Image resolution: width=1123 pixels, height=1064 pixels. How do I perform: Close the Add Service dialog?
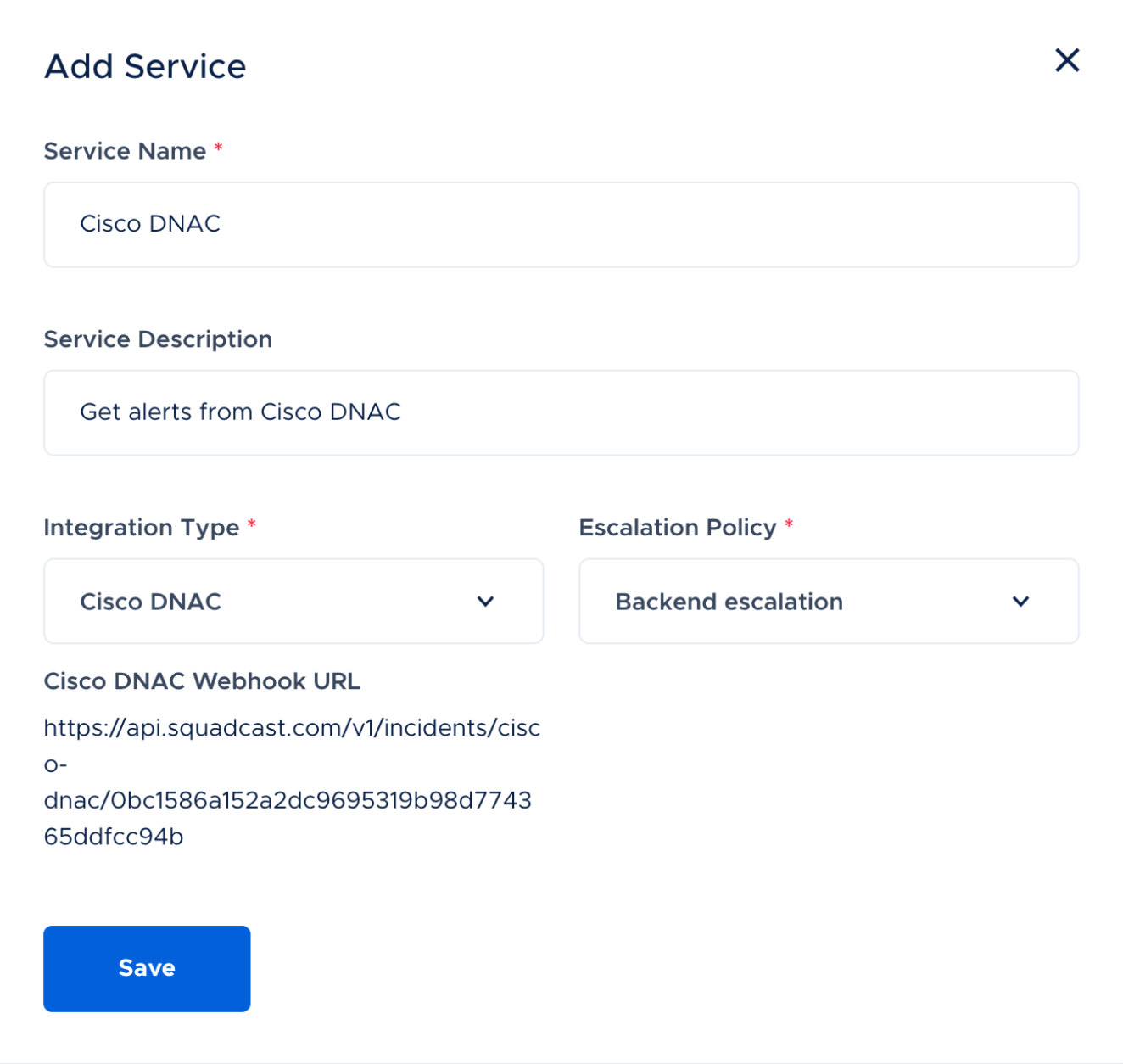click(x=1067, y=60)
